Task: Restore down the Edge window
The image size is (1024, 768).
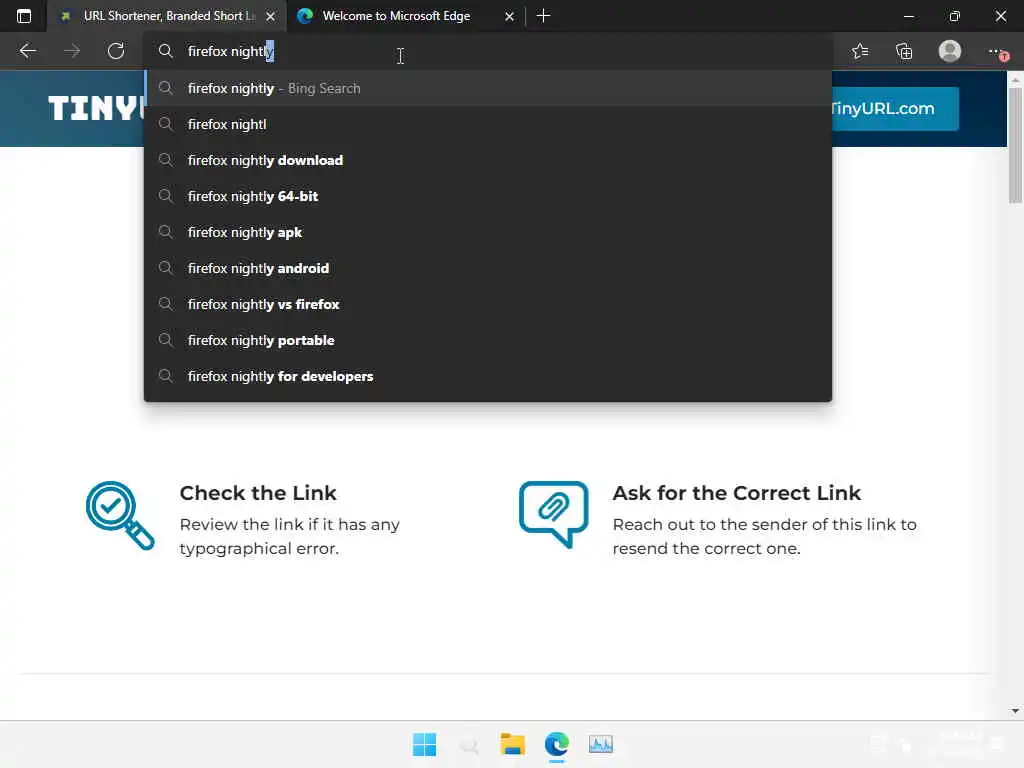Action: [954, 16]
